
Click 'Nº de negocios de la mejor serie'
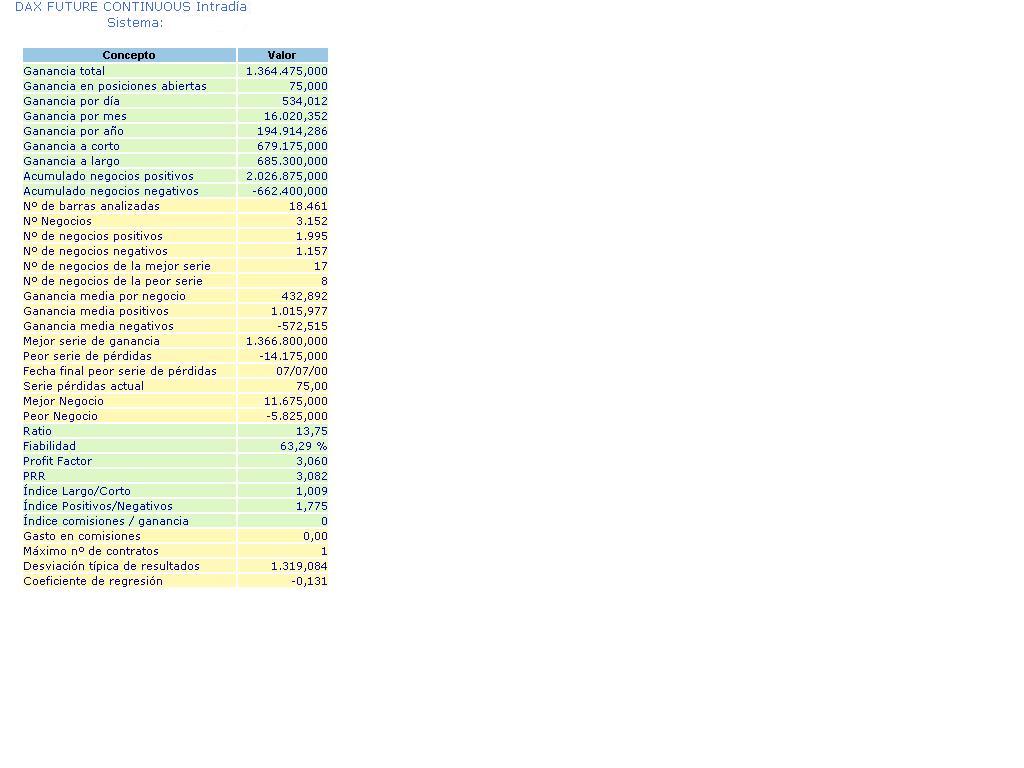[x=117, y=266]
